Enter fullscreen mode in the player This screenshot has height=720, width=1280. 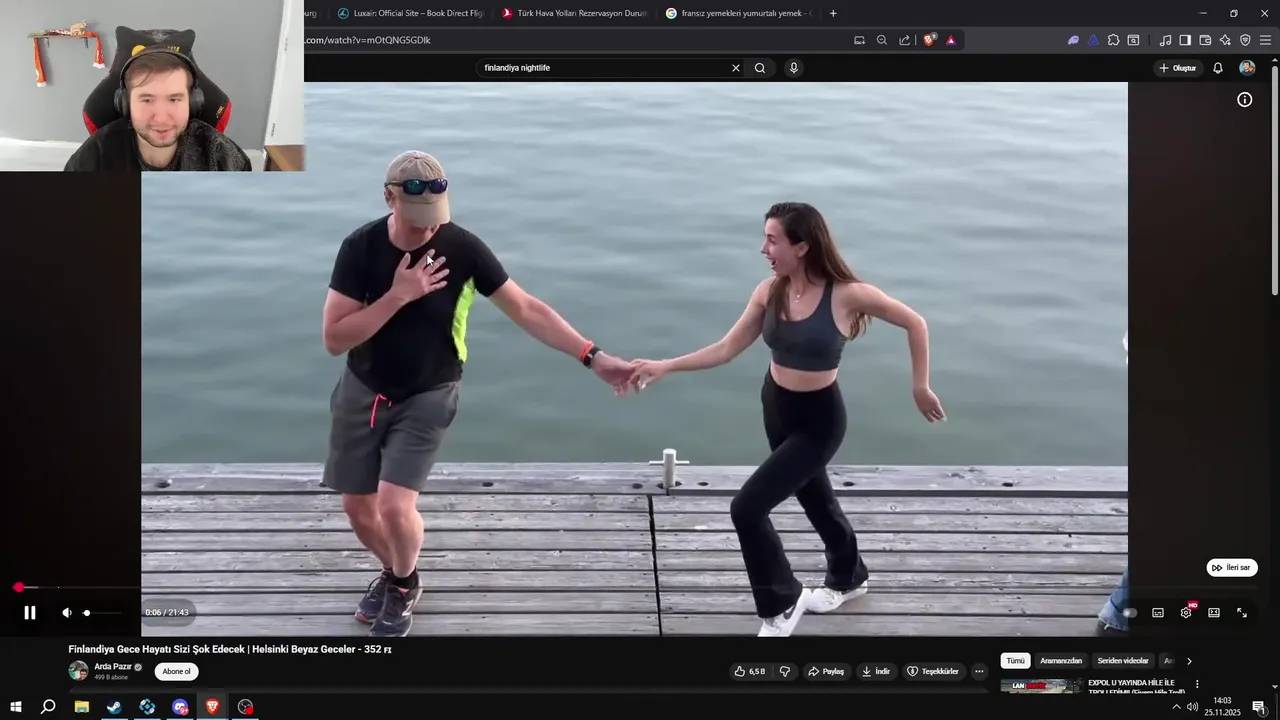pos(1242,613)
